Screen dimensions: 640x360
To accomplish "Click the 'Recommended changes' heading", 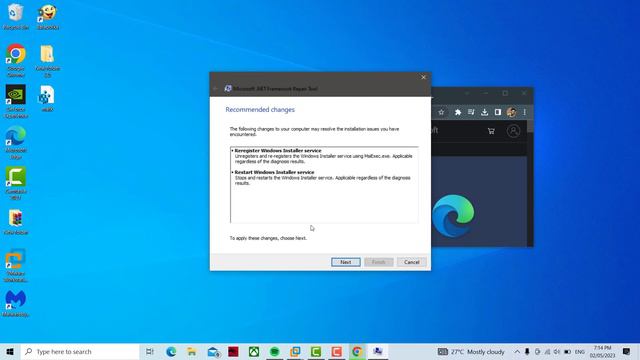I will click(260, 110).
